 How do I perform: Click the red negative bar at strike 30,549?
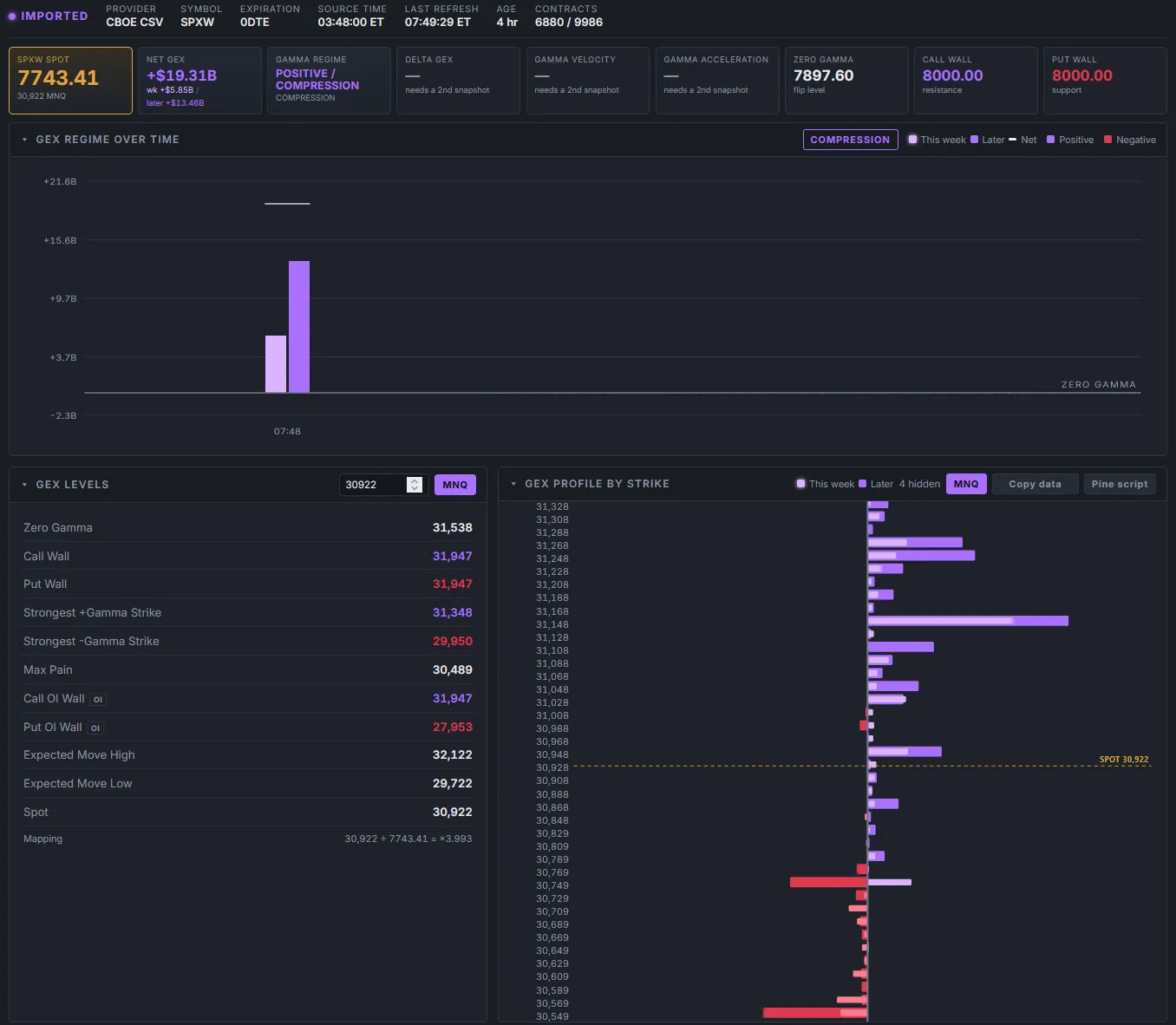click(x=815, y=1013)
